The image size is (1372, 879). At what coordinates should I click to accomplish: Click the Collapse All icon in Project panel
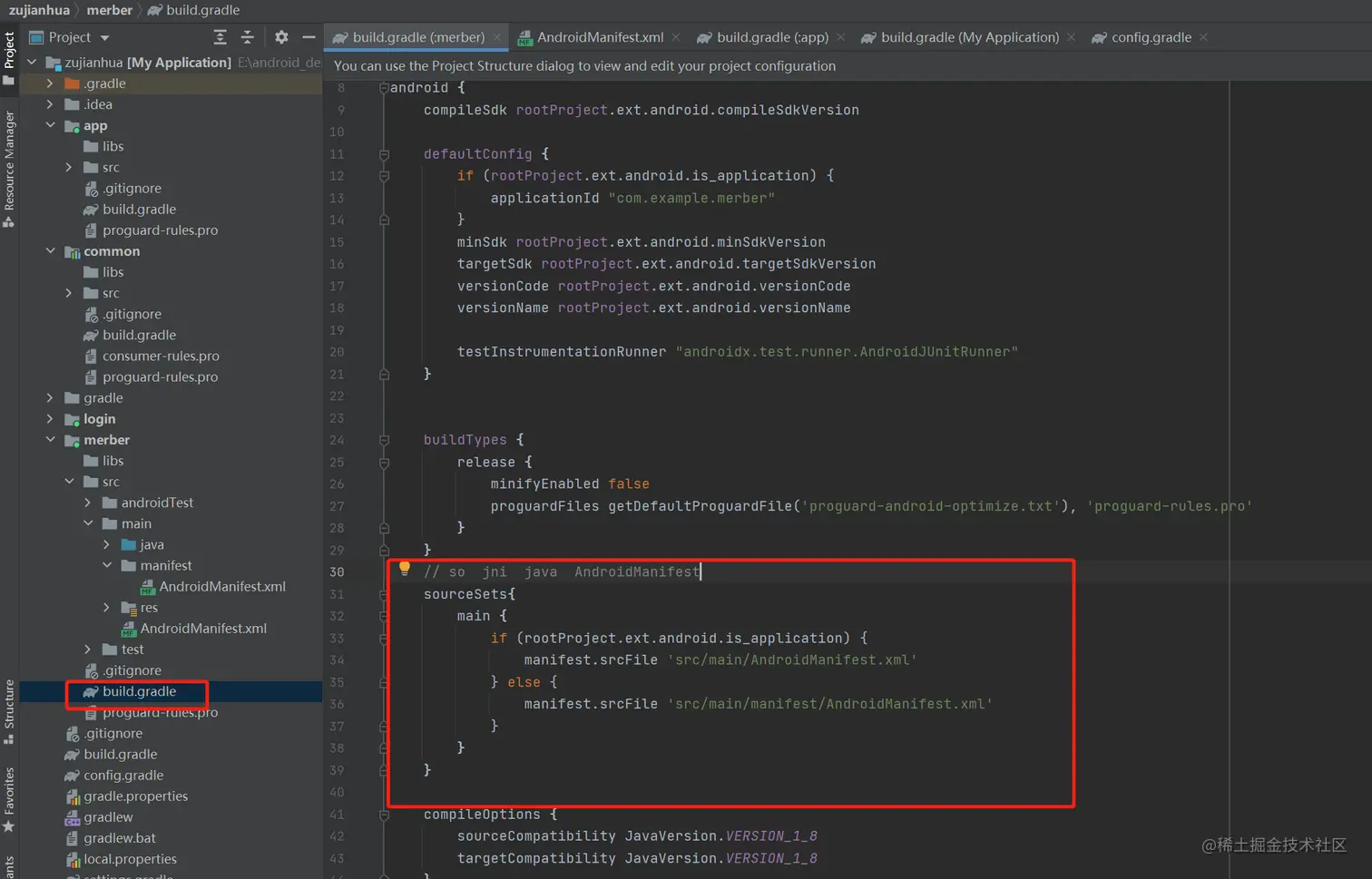(247, 37)
